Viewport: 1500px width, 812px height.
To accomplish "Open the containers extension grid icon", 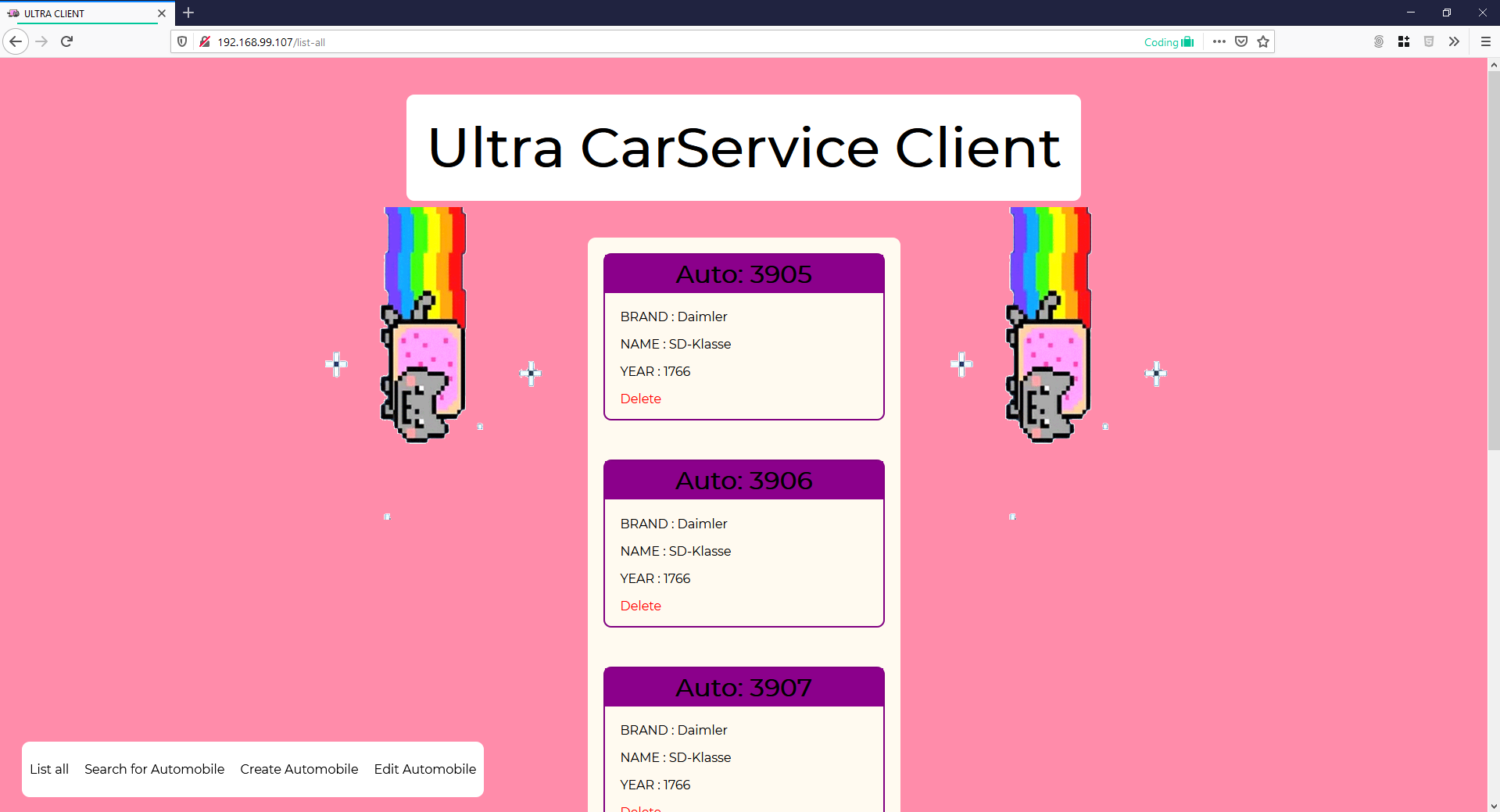I will point(1404,41).
